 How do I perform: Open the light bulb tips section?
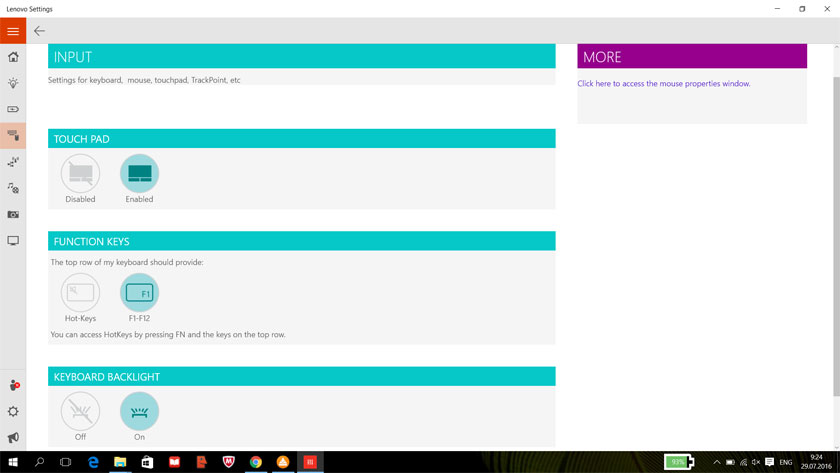coord(13,83)
